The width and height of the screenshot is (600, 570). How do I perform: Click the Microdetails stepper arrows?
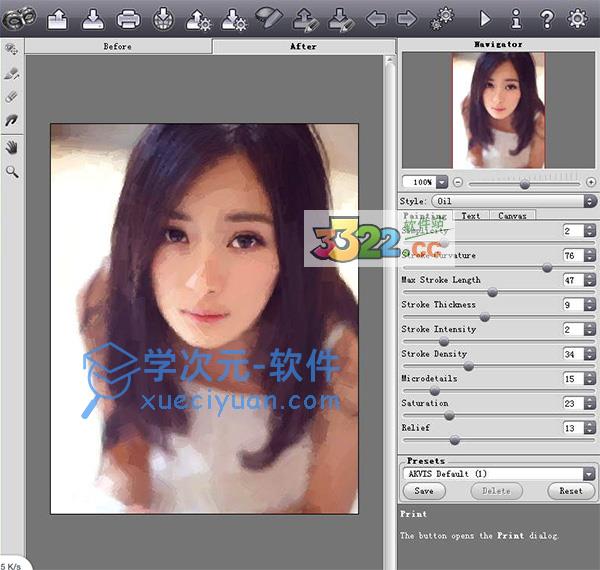(590, 378)
